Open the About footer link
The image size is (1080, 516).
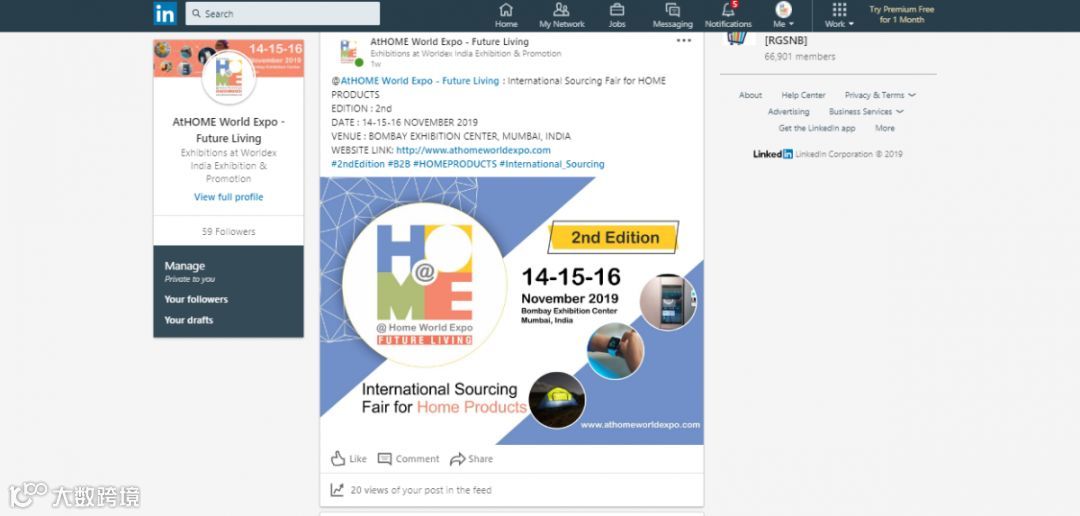pos(750,95)
